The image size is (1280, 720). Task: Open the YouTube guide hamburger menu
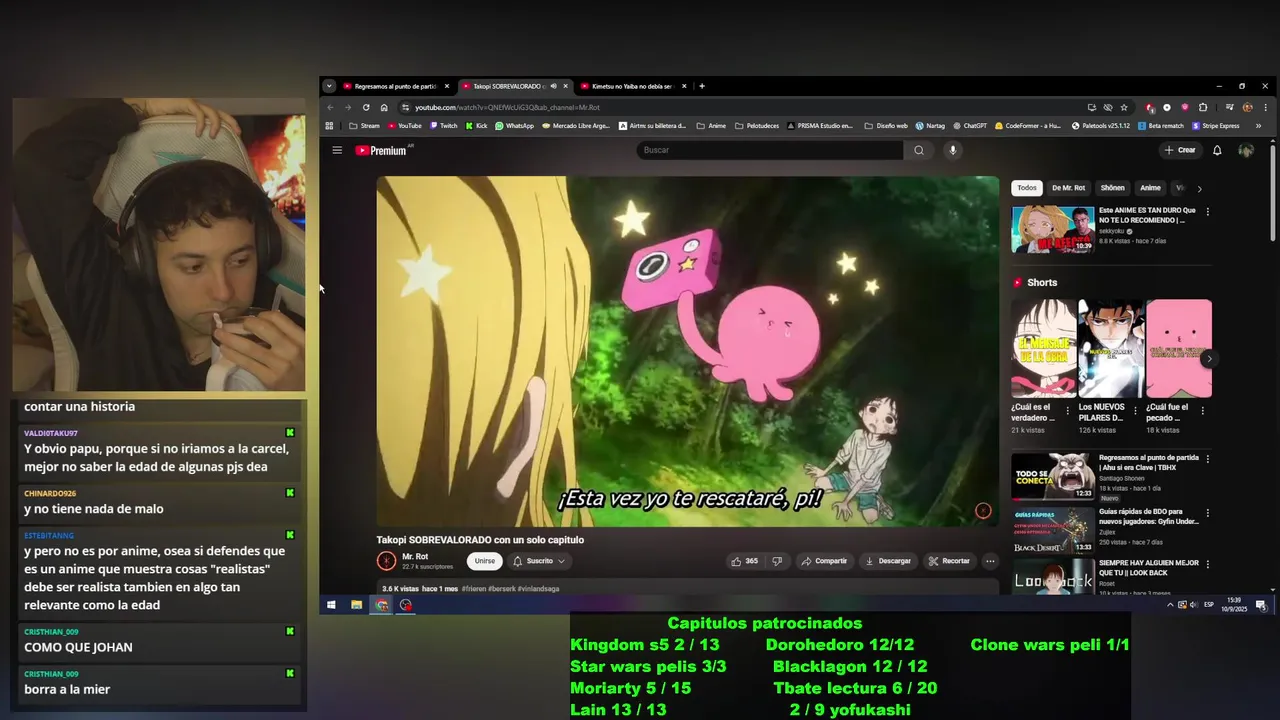pos(337,150)
